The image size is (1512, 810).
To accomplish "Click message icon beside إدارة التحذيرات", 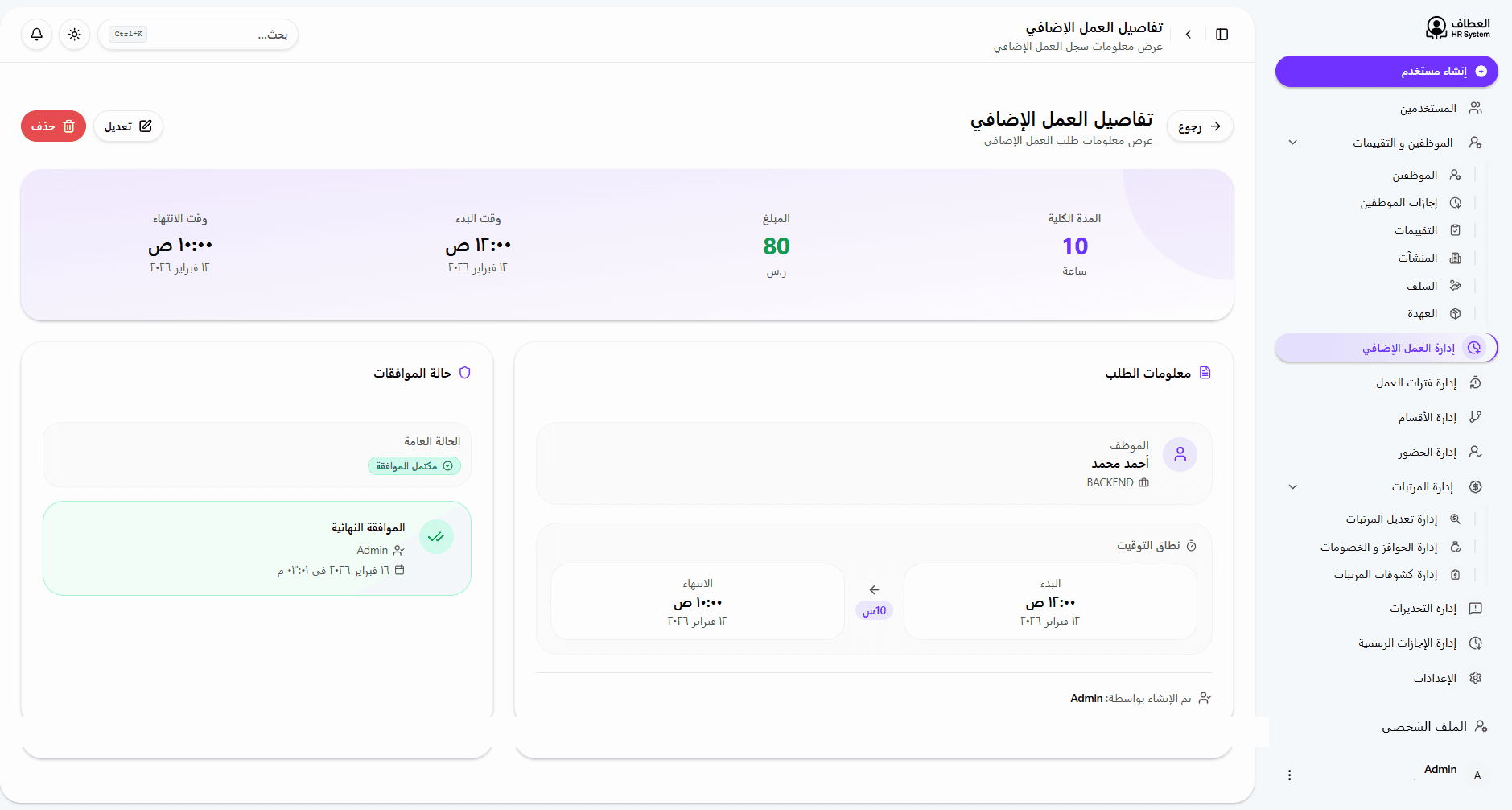I will (x=1475, y=609).
